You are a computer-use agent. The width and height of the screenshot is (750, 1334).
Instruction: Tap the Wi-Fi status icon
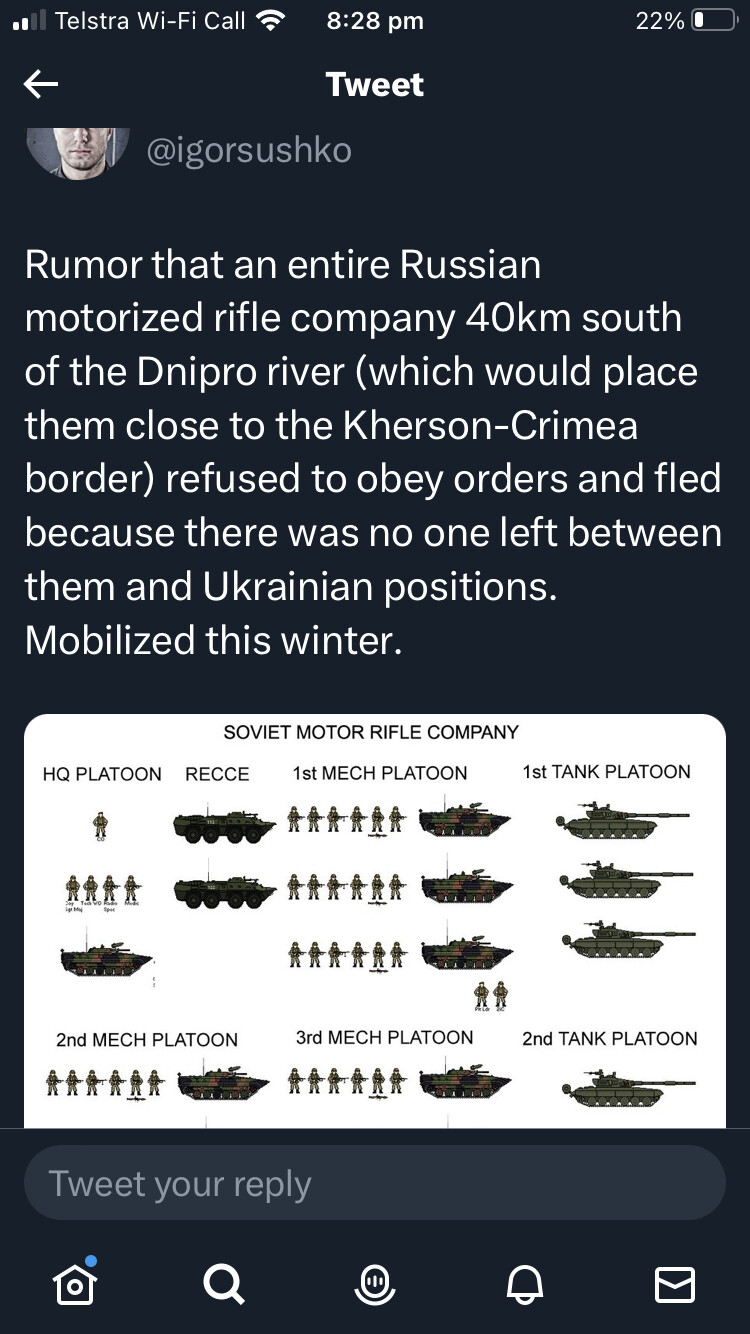tap(271, 20)
